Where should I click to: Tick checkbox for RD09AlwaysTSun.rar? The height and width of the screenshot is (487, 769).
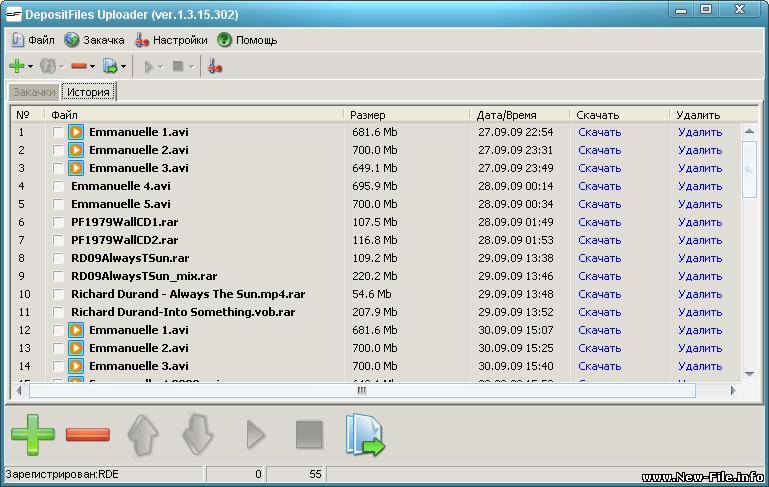pyautogui.click(x=58, y=258)
